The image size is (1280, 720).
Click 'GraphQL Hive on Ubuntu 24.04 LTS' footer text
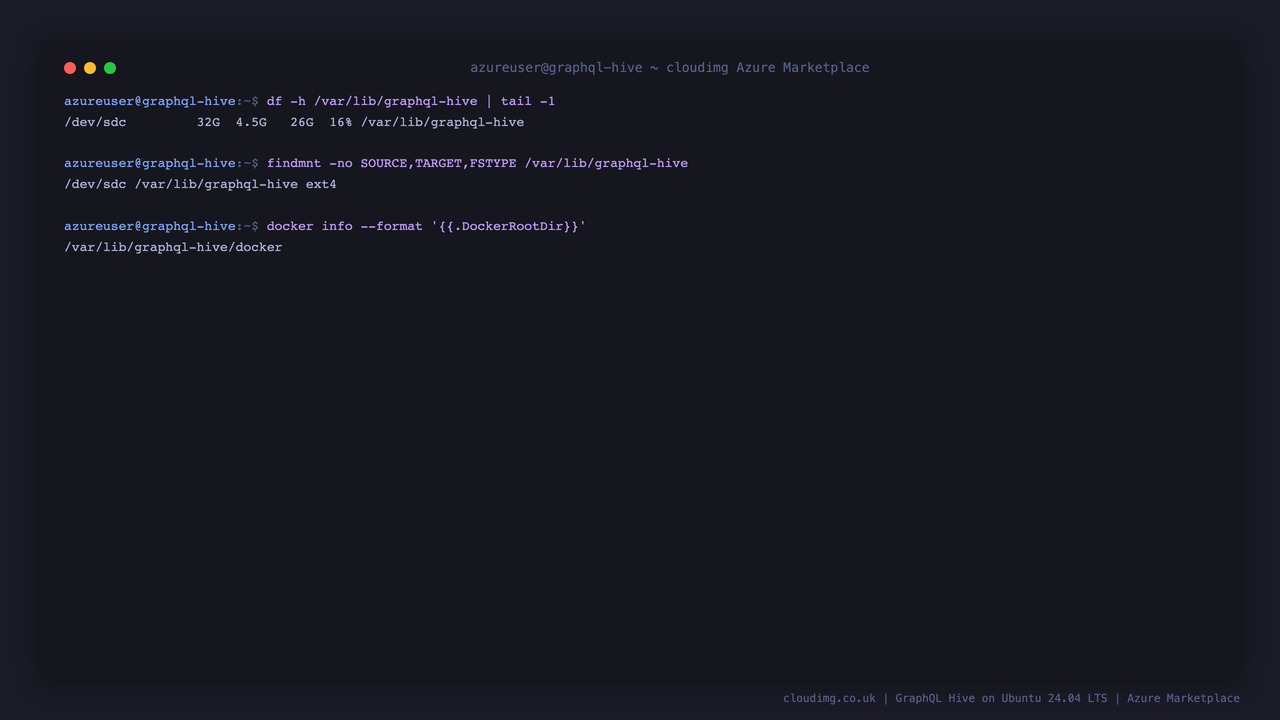pos(1001,698)
